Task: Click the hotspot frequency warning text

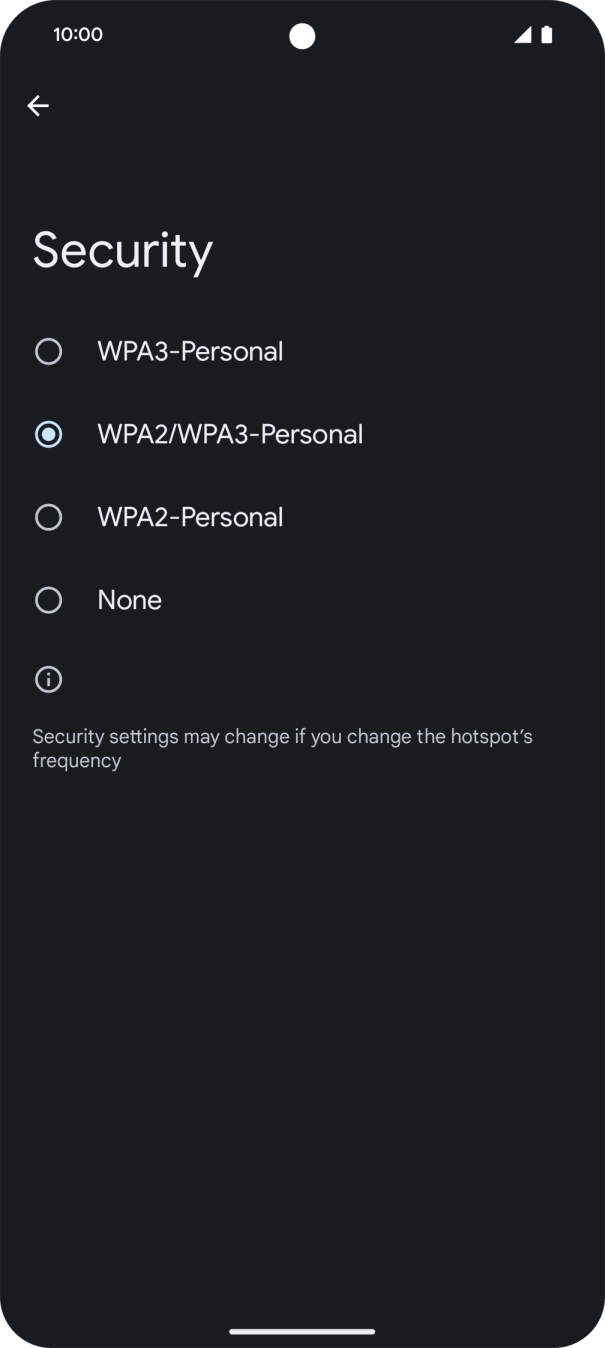Action: pyautogui.click(x=283, y=748)
